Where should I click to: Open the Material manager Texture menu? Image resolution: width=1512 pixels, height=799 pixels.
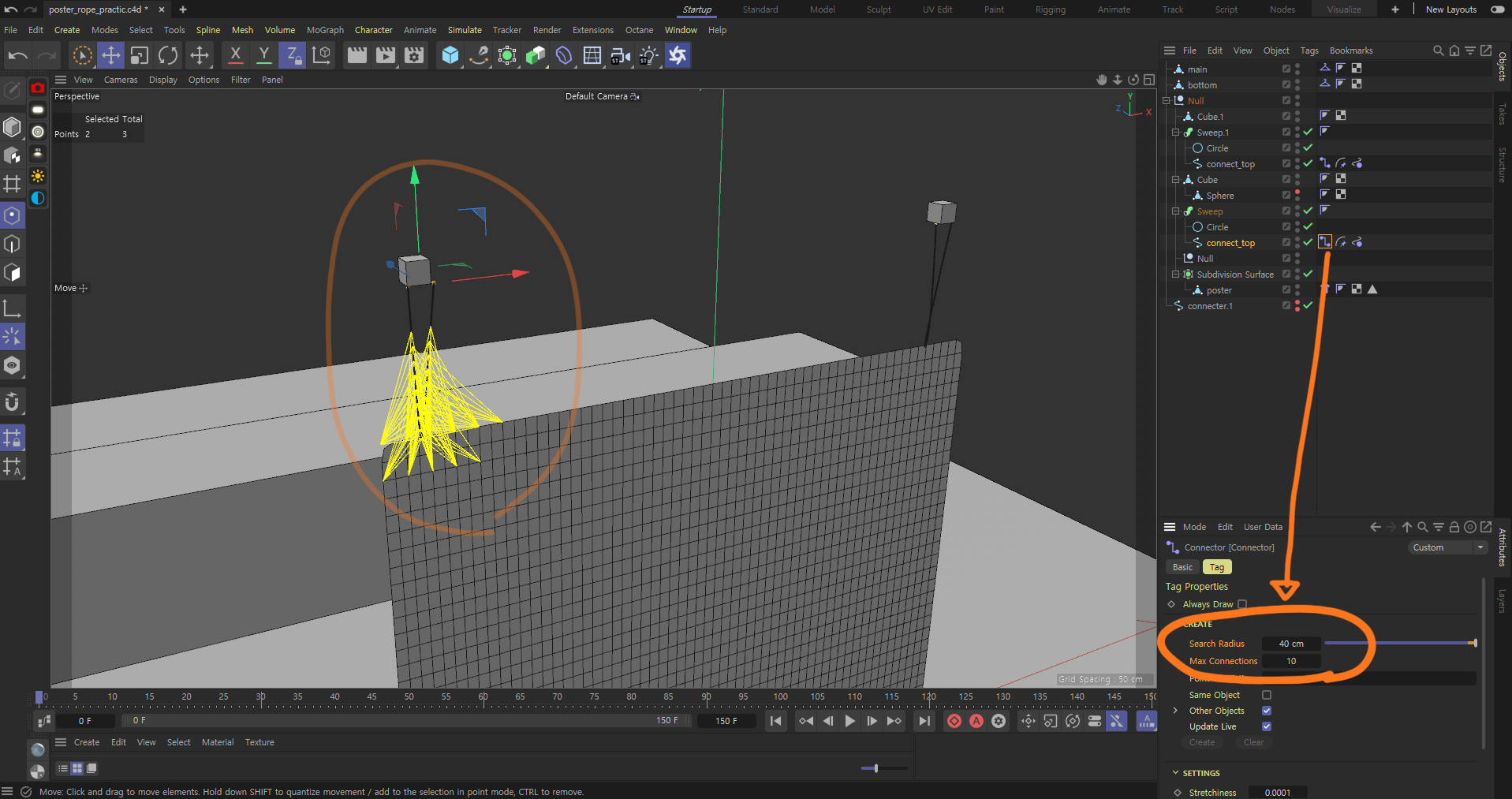[259, 742]
